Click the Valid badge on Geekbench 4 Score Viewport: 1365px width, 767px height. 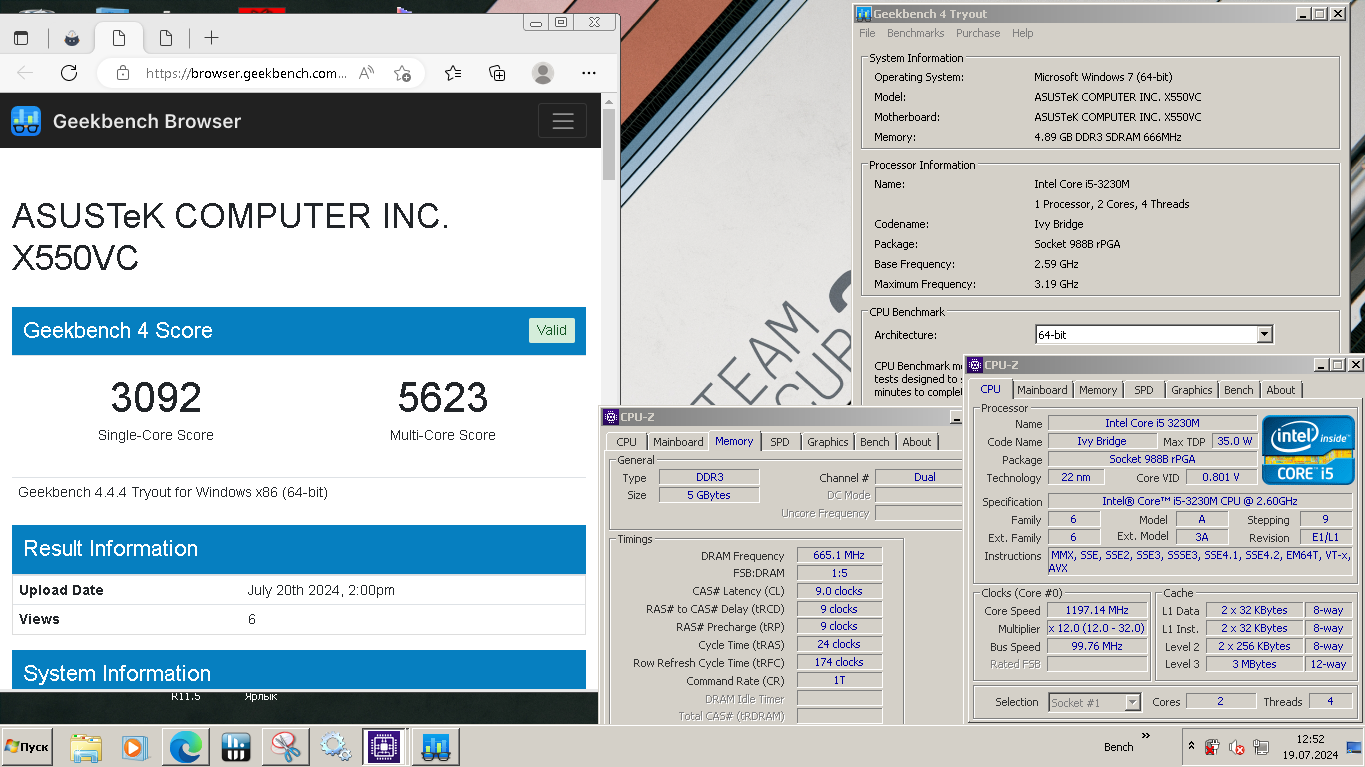[x=552, y=330]
